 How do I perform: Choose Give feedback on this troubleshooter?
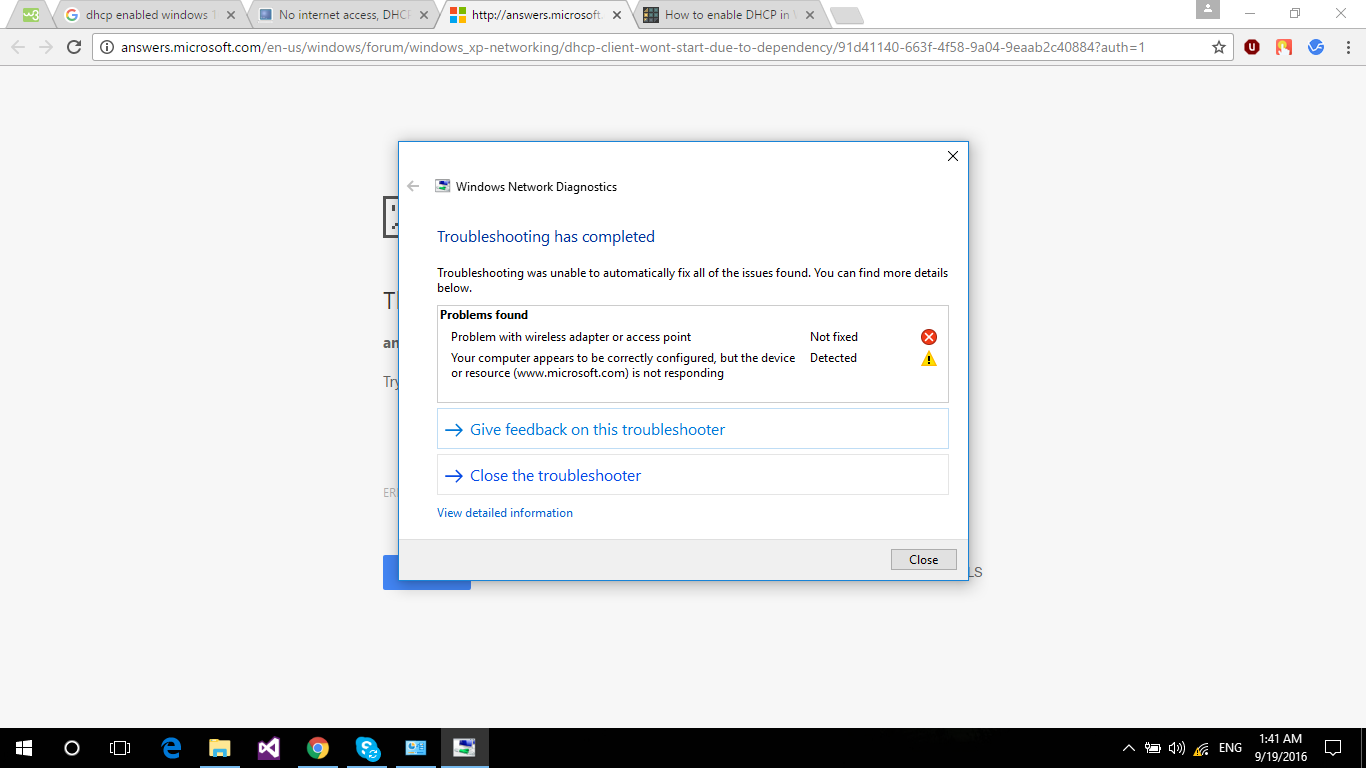[x=693, y=429]
